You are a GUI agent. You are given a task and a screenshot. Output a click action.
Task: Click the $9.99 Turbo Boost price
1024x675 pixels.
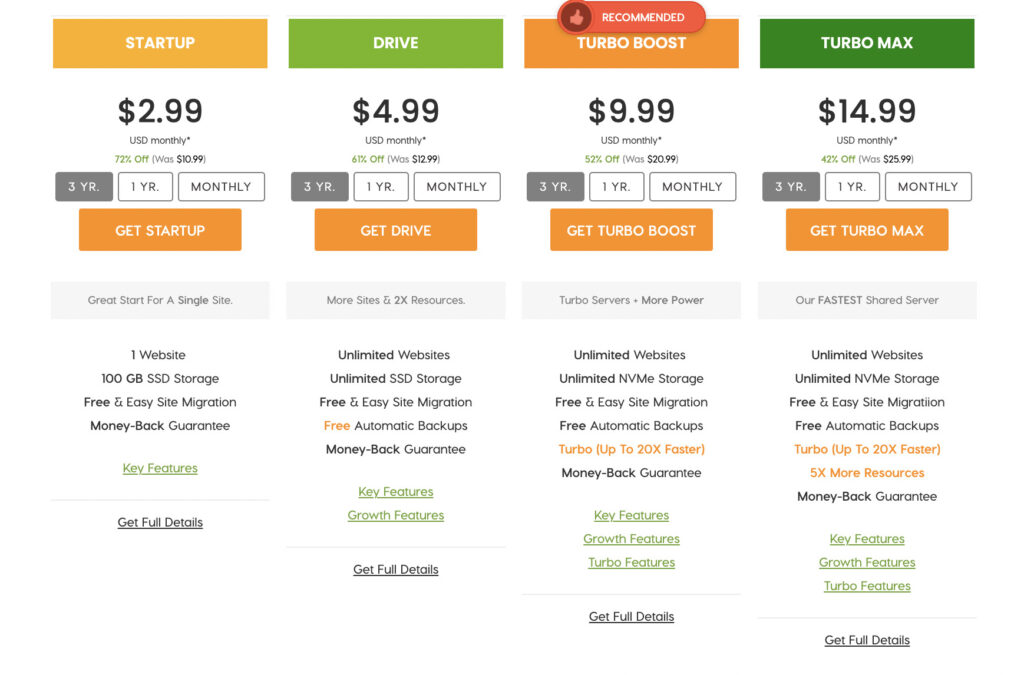[x=632, y=111]
